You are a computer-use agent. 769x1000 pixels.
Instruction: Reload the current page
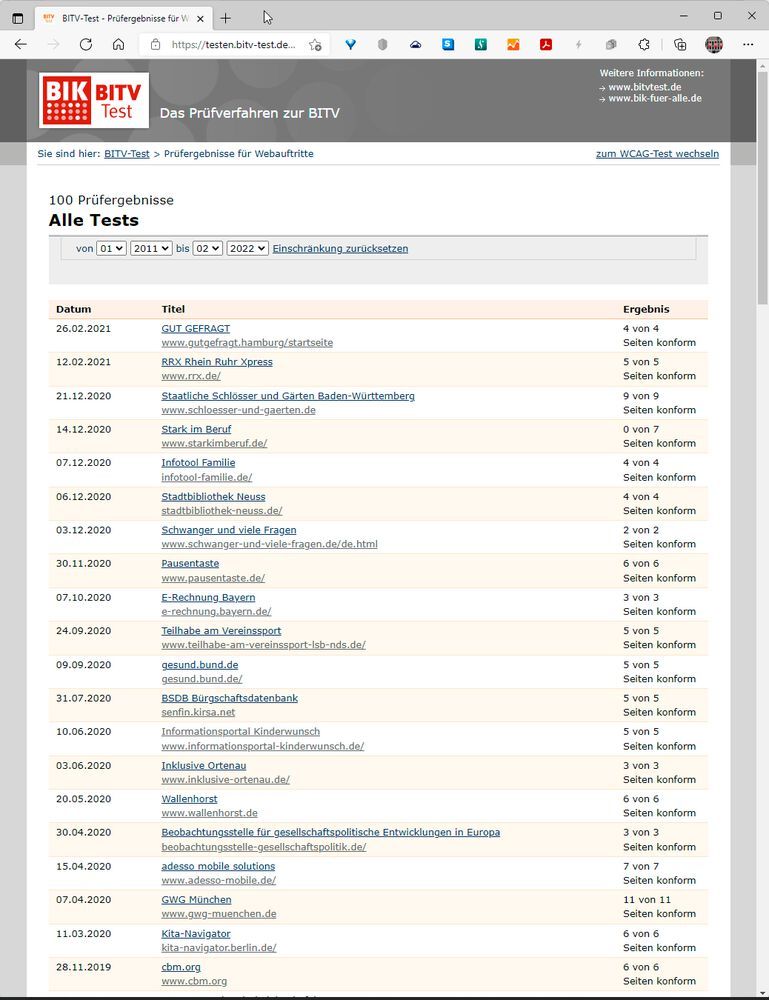[x=86, y=44]
